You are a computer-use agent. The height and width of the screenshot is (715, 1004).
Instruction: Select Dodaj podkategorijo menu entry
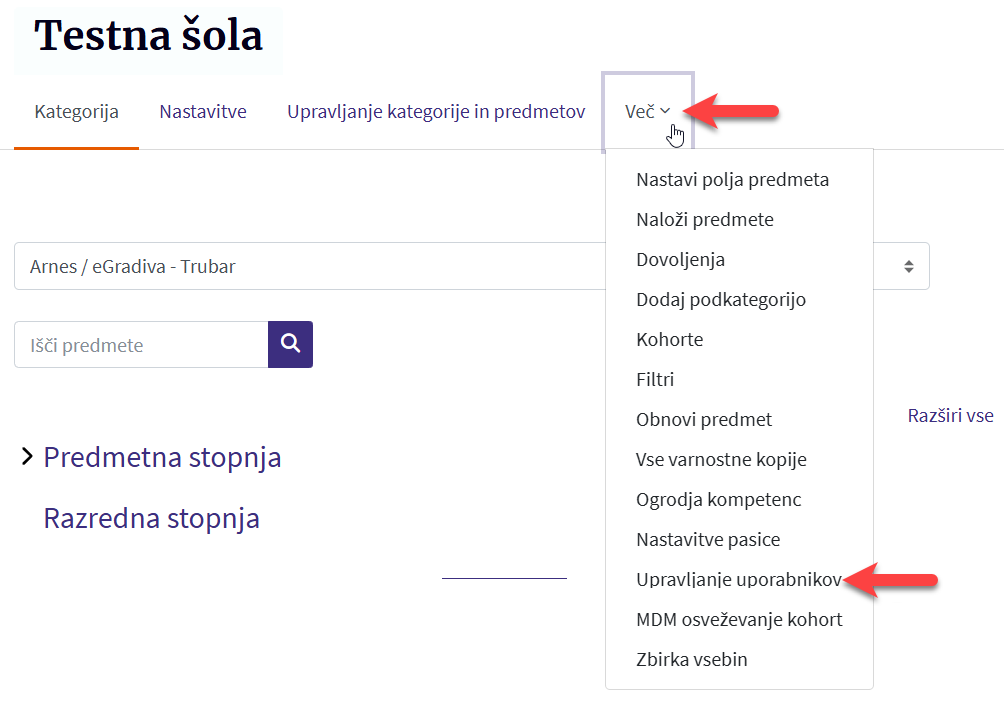[x=720, y=300]
